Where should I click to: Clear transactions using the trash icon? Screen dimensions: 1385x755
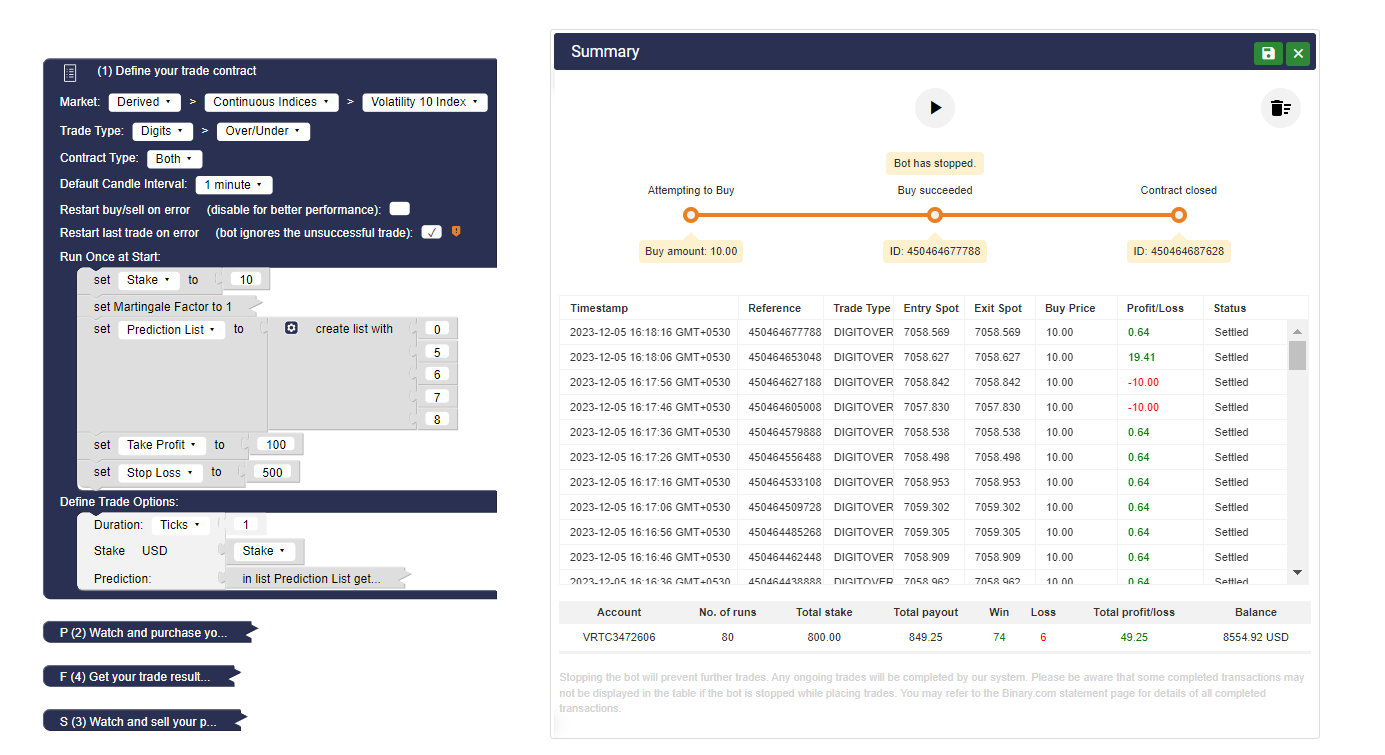coord(1280,107)
